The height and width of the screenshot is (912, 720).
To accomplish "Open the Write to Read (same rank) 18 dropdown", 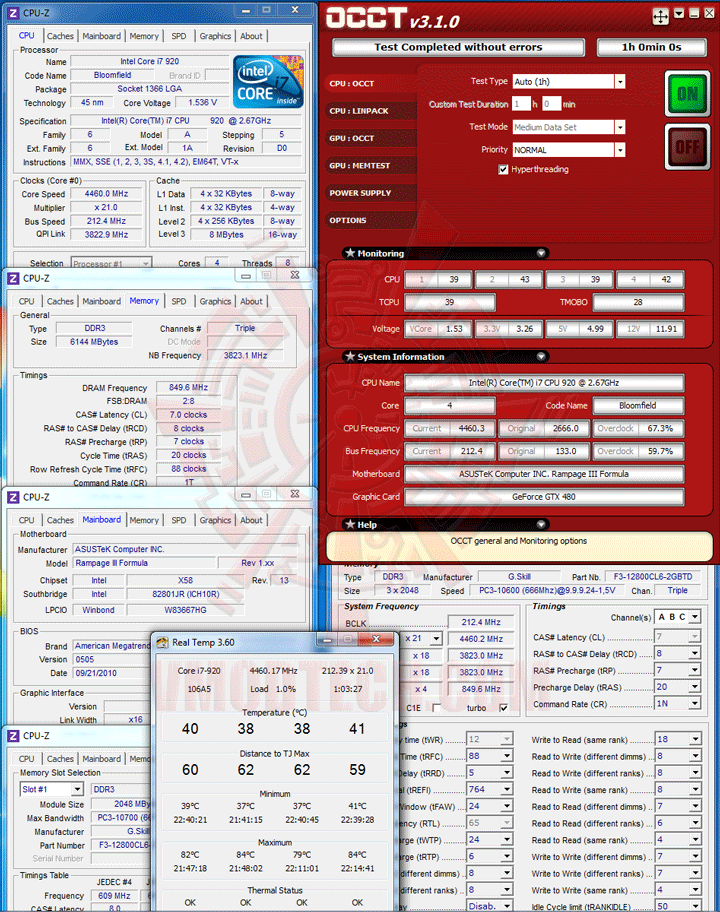I will tap(695, 739).
